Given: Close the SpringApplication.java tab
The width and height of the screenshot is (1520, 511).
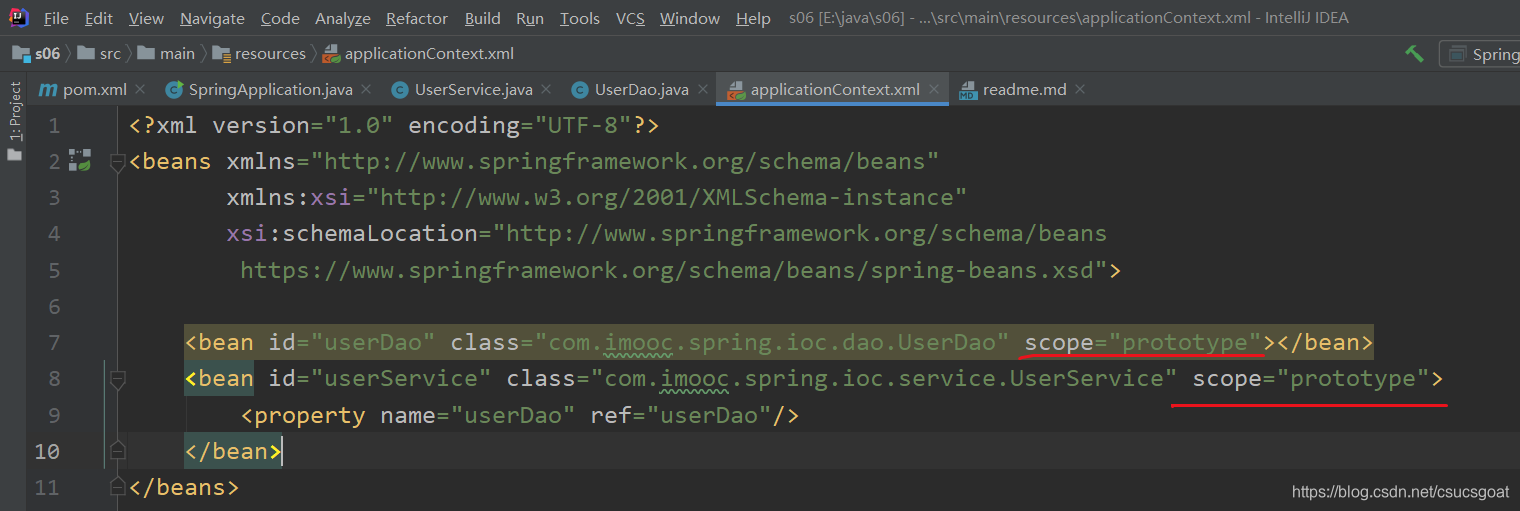Looking at the screenshot, I should 366,89.
